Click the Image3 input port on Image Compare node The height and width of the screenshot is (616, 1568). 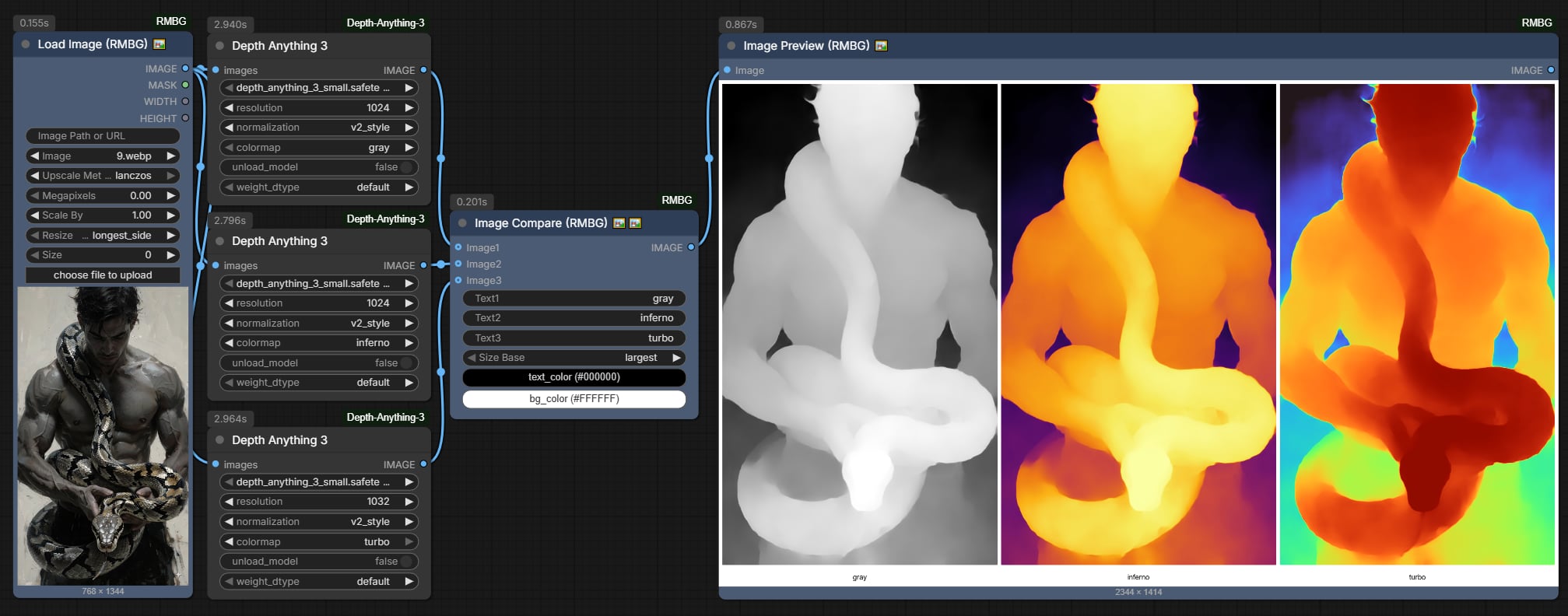(458, 280)
